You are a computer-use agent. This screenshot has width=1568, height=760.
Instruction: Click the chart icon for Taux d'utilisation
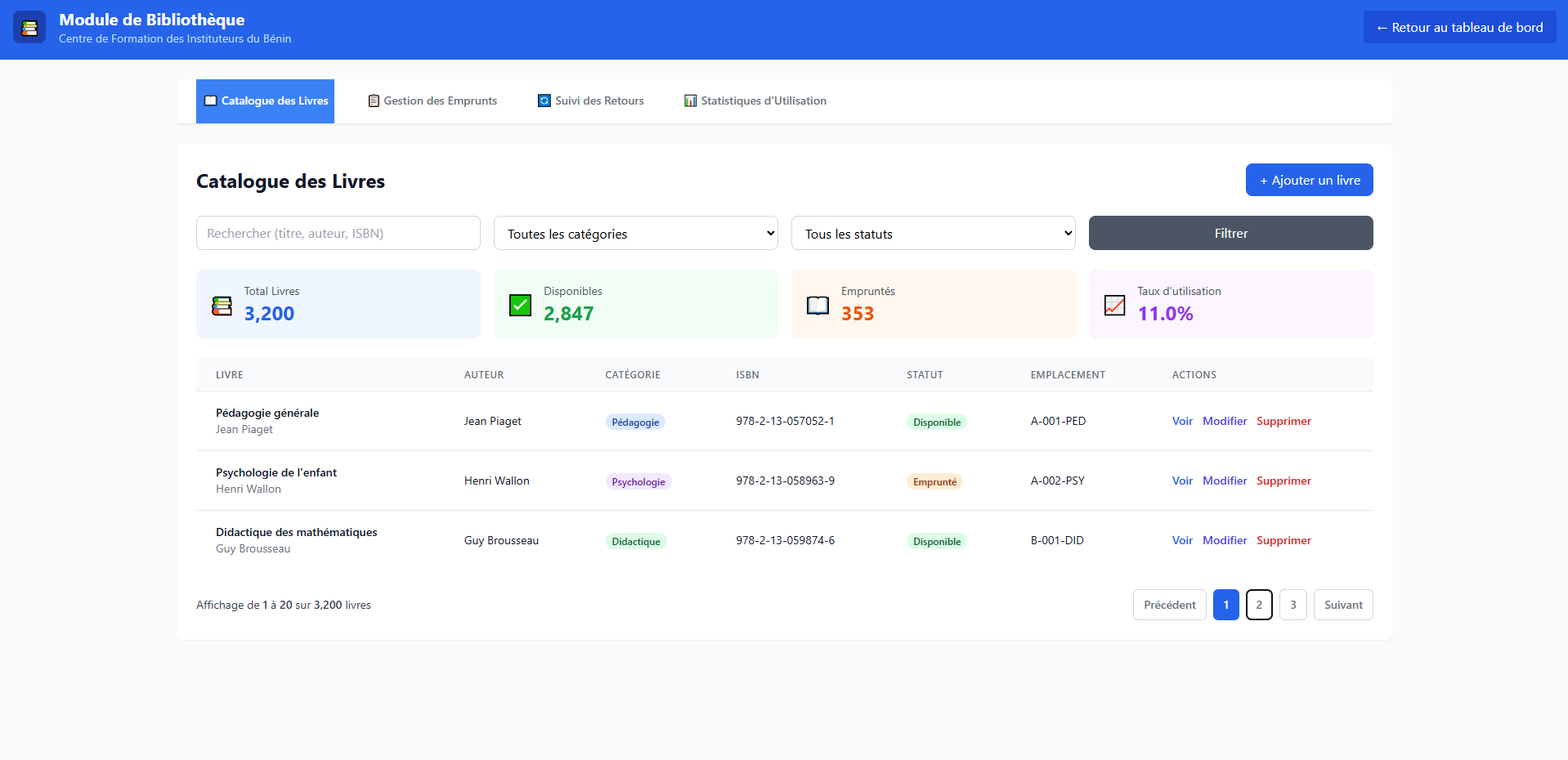click(x=1114, y=306)
